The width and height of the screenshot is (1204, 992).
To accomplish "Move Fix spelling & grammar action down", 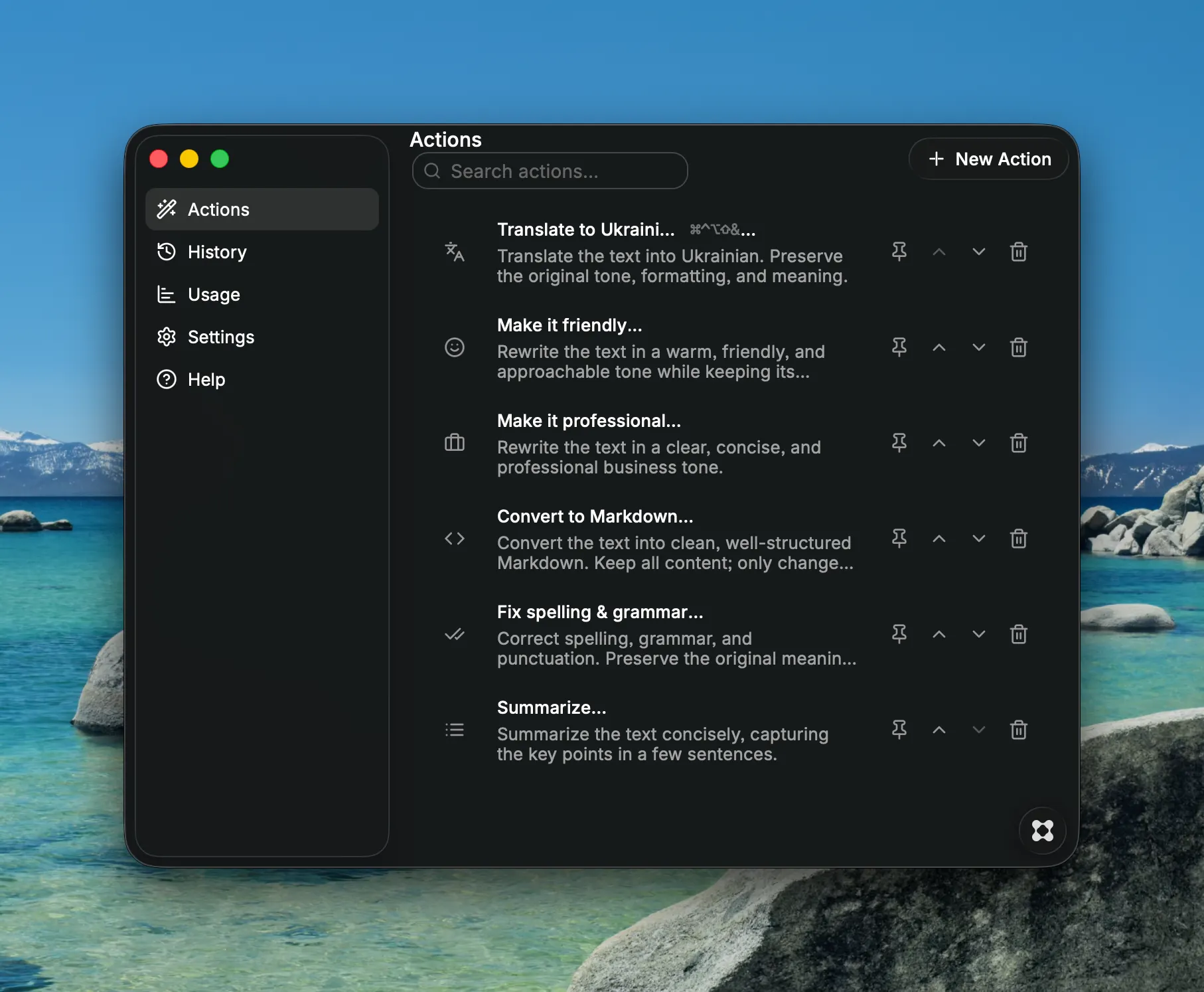I will point(979,634).
